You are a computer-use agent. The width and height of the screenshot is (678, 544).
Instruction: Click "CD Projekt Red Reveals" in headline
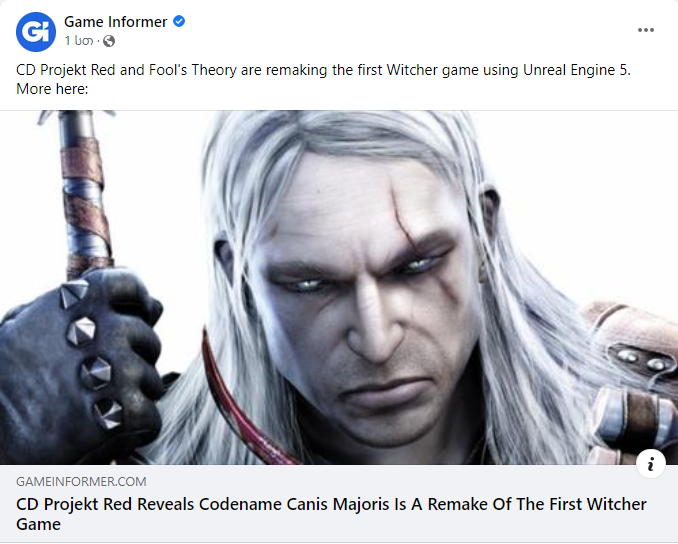click(x=105, y=504)
